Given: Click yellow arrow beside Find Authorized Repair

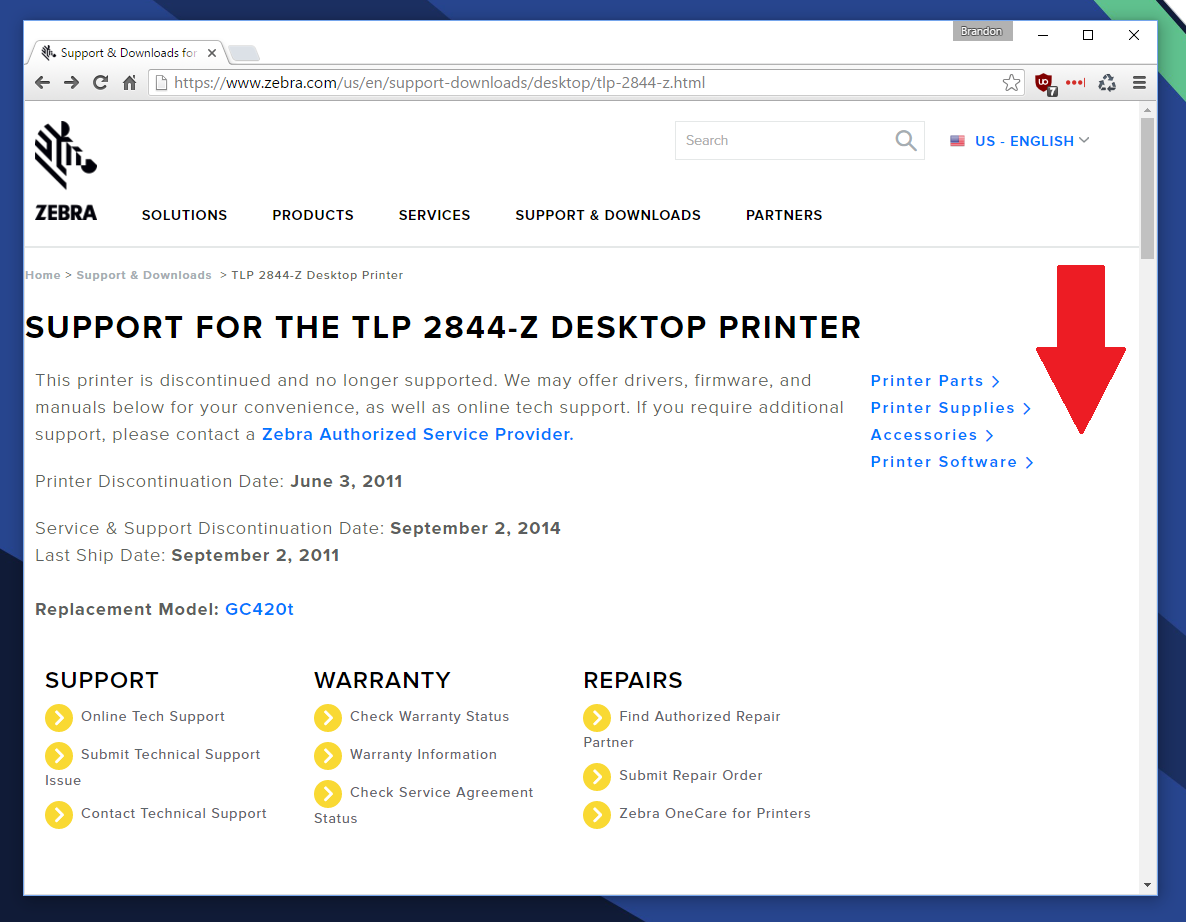Looking at the screenshot, I should [x=597, y=718].
